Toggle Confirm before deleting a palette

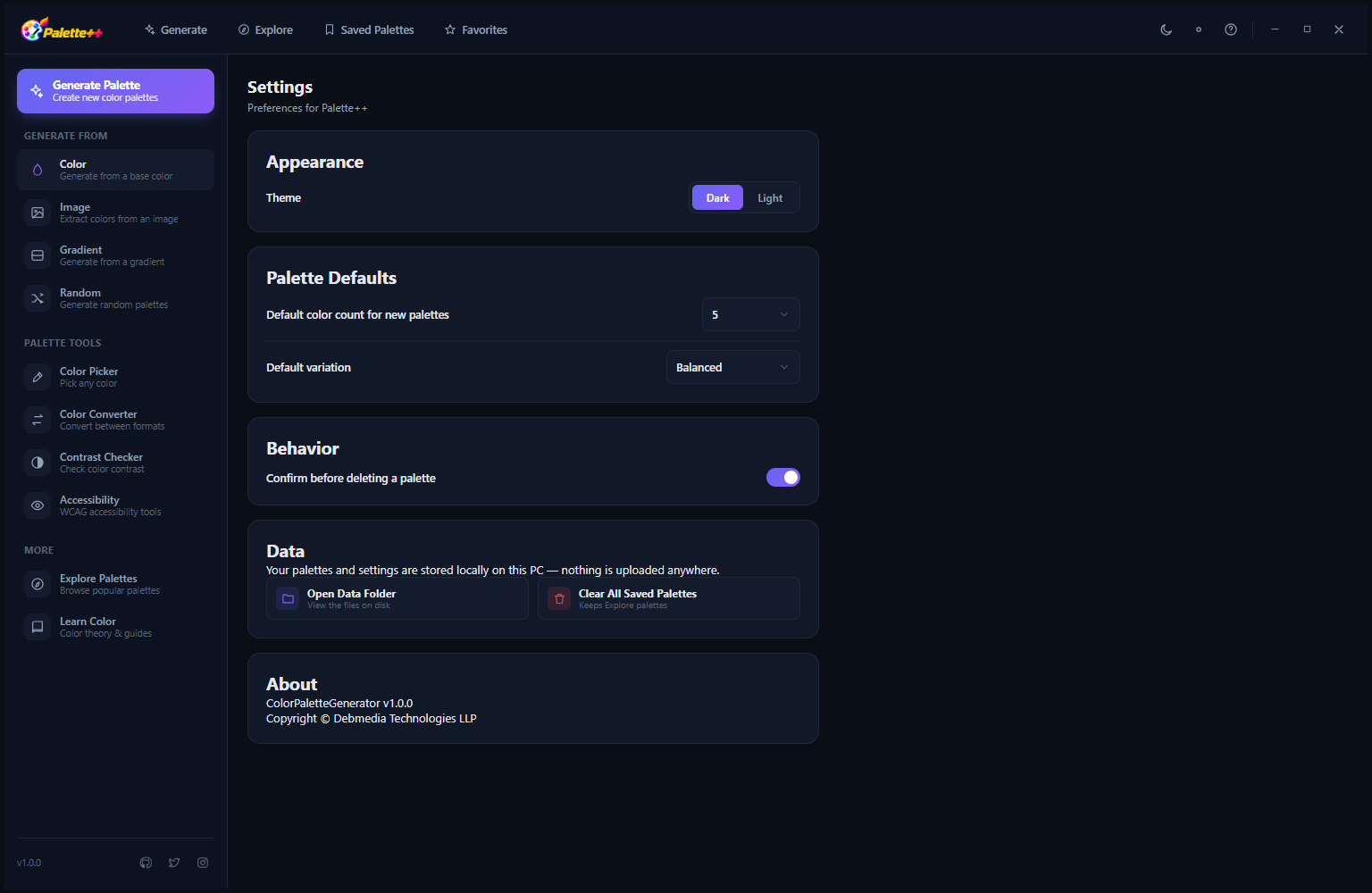click(783, 478)
